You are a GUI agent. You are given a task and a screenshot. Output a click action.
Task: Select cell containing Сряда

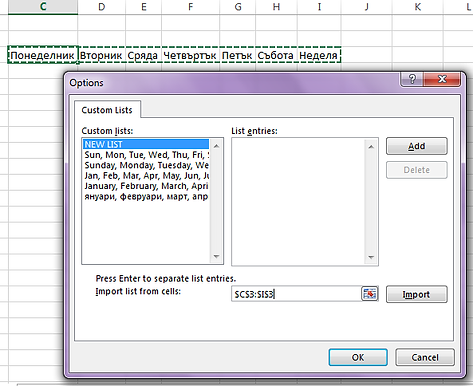[143, 55]
